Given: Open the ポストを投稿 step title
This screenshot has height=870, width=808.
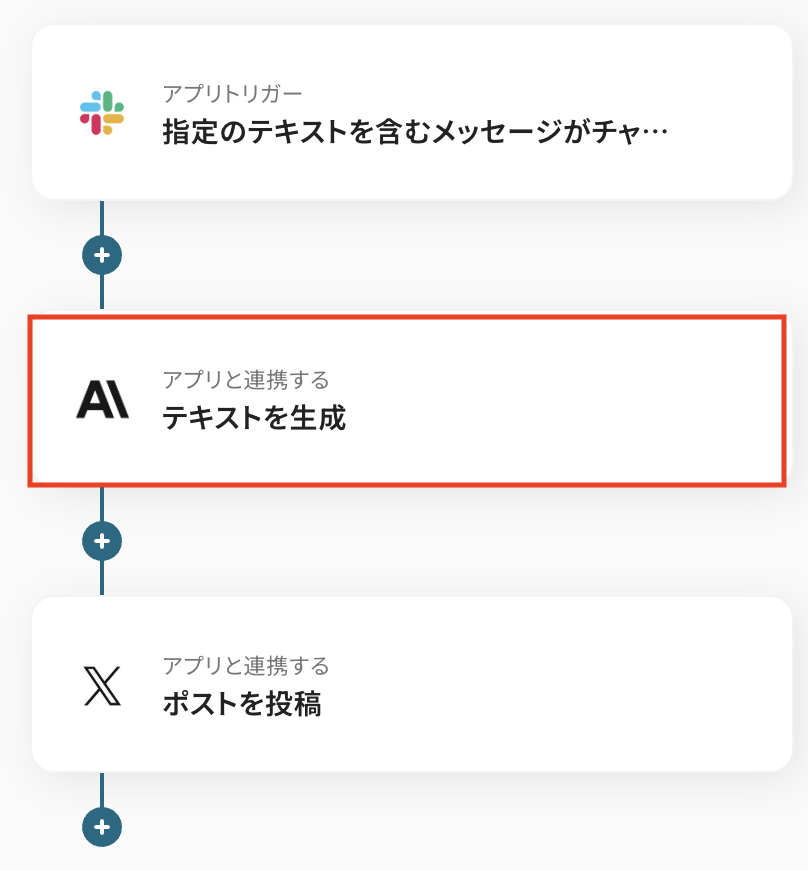Looking at the screenshot, I should pyautogui.click(x=241, y=704).
